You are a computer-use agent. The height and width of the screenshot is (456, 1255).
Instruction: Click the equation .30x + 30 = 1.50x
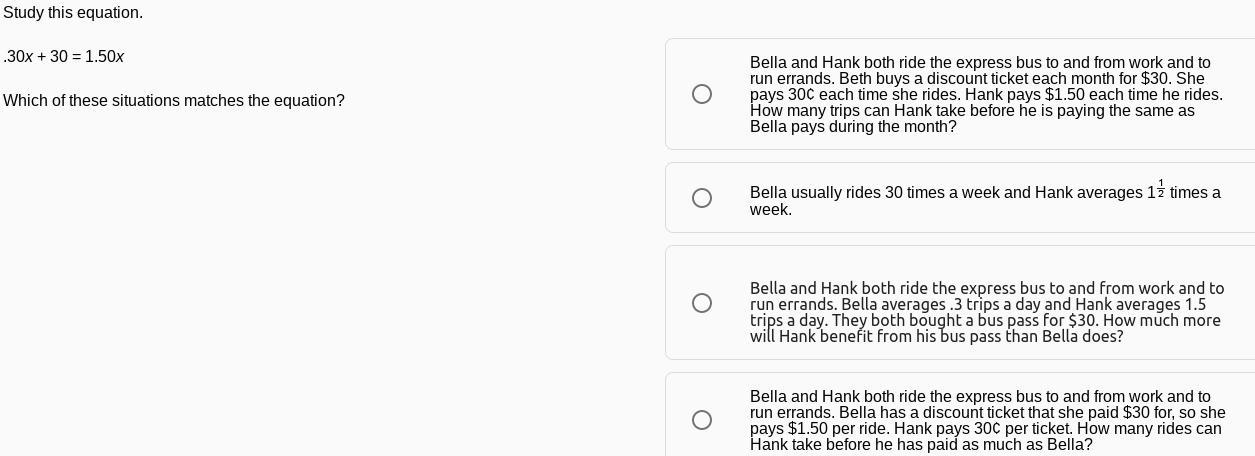(64, 57)
